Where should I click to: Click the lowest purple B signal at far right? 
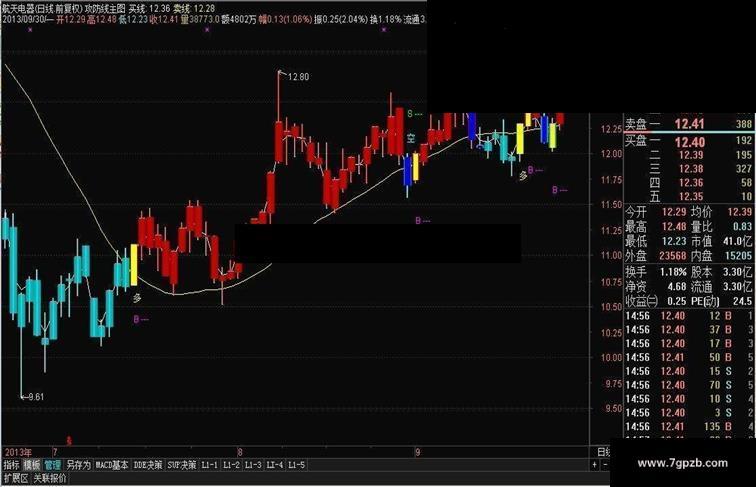pos(559,190)
